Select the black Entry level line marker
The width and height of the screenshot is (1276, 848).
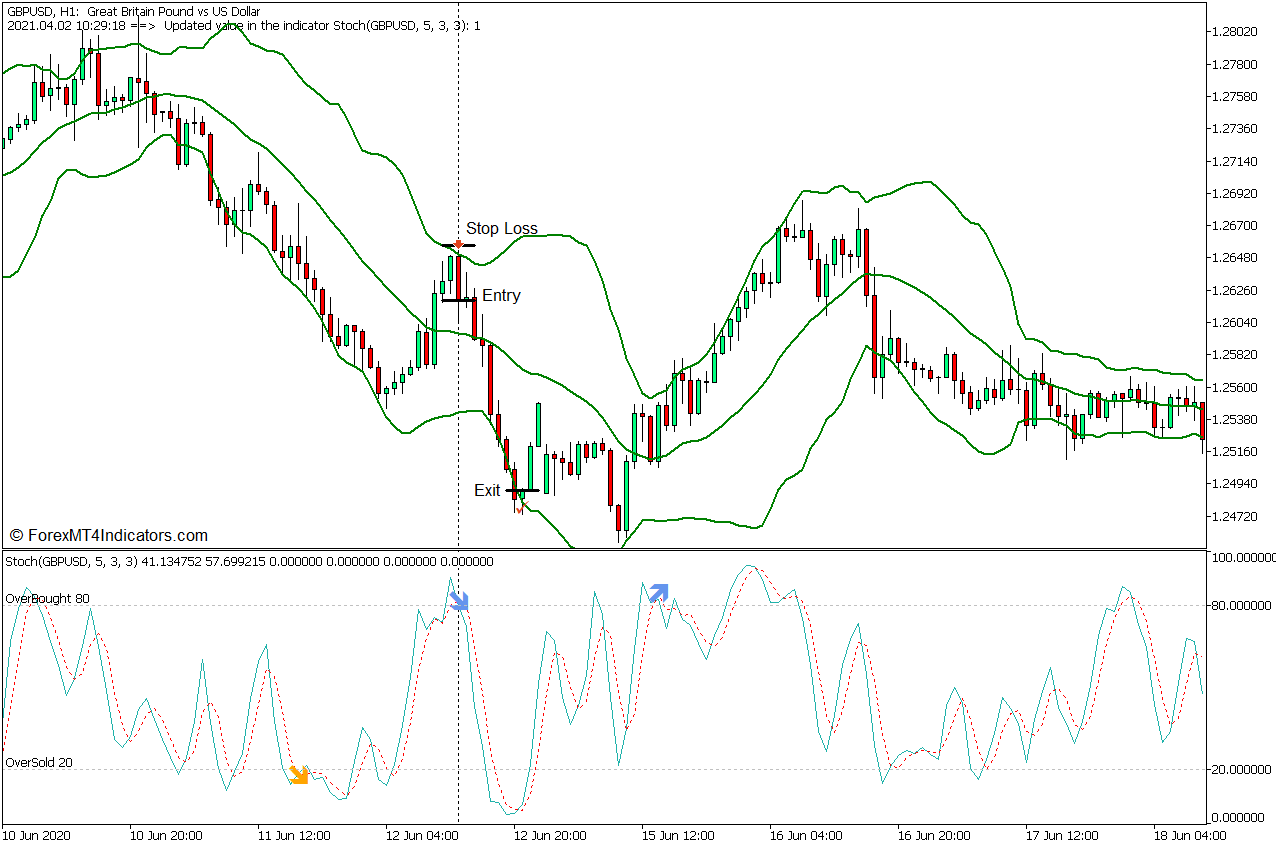[x=459, y=300]
